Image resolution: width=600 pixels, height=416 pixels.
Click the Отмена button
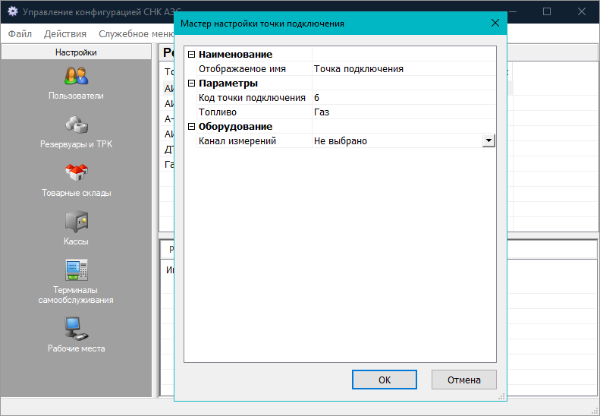pyautogui.click(x=464, y=380)
